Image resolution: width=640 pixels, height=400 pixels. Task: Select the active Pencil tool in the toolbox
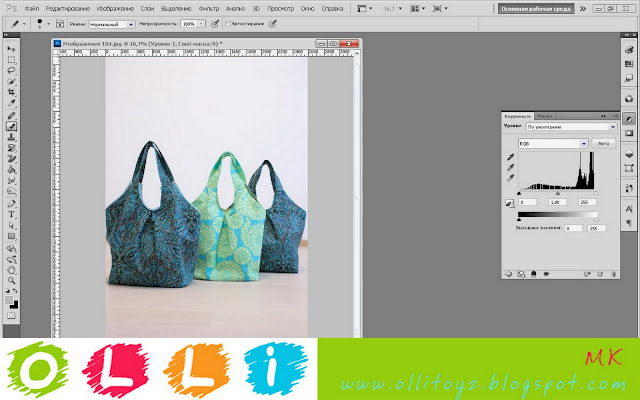(x=11, y=127)
